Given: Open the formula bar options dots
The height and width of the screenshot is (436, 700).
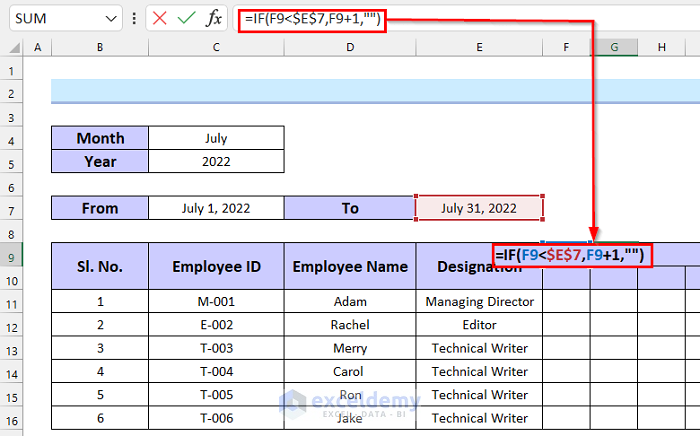Looking at the screenshot, I should tap(134, 18).
